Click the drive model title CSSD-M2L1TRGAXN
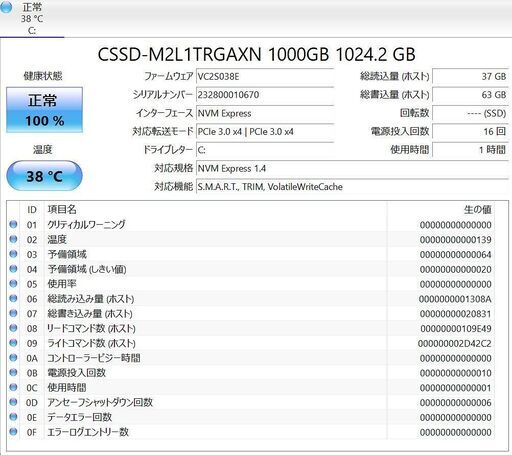Viewport: 512px width, 455px height. 256,54
